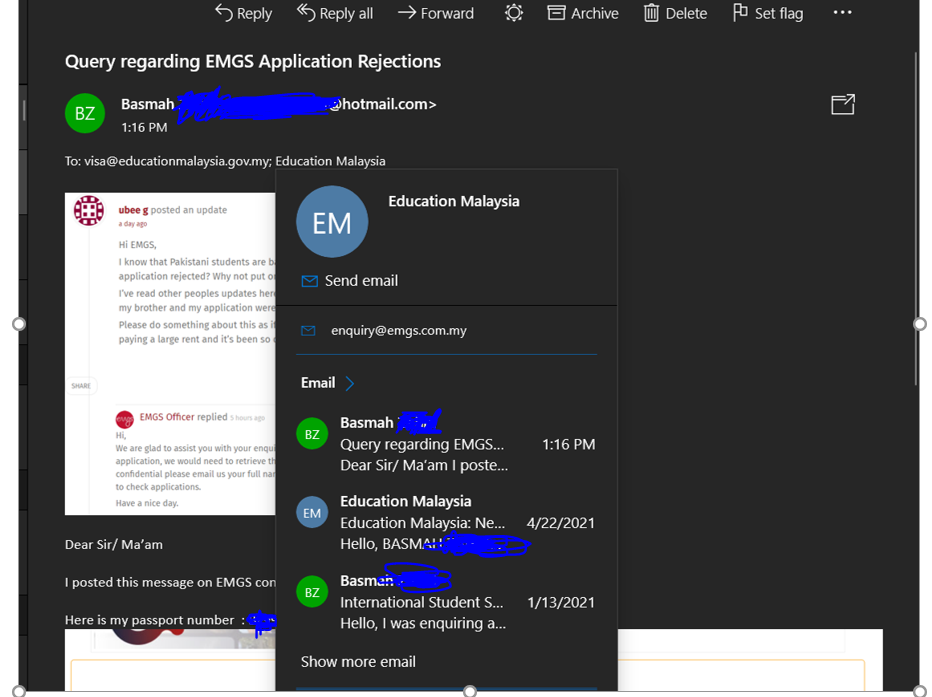Click the green BZ sender avatar
Image resolution: width=932 pixels, height=697 pixels.
(x=85, y=113)
